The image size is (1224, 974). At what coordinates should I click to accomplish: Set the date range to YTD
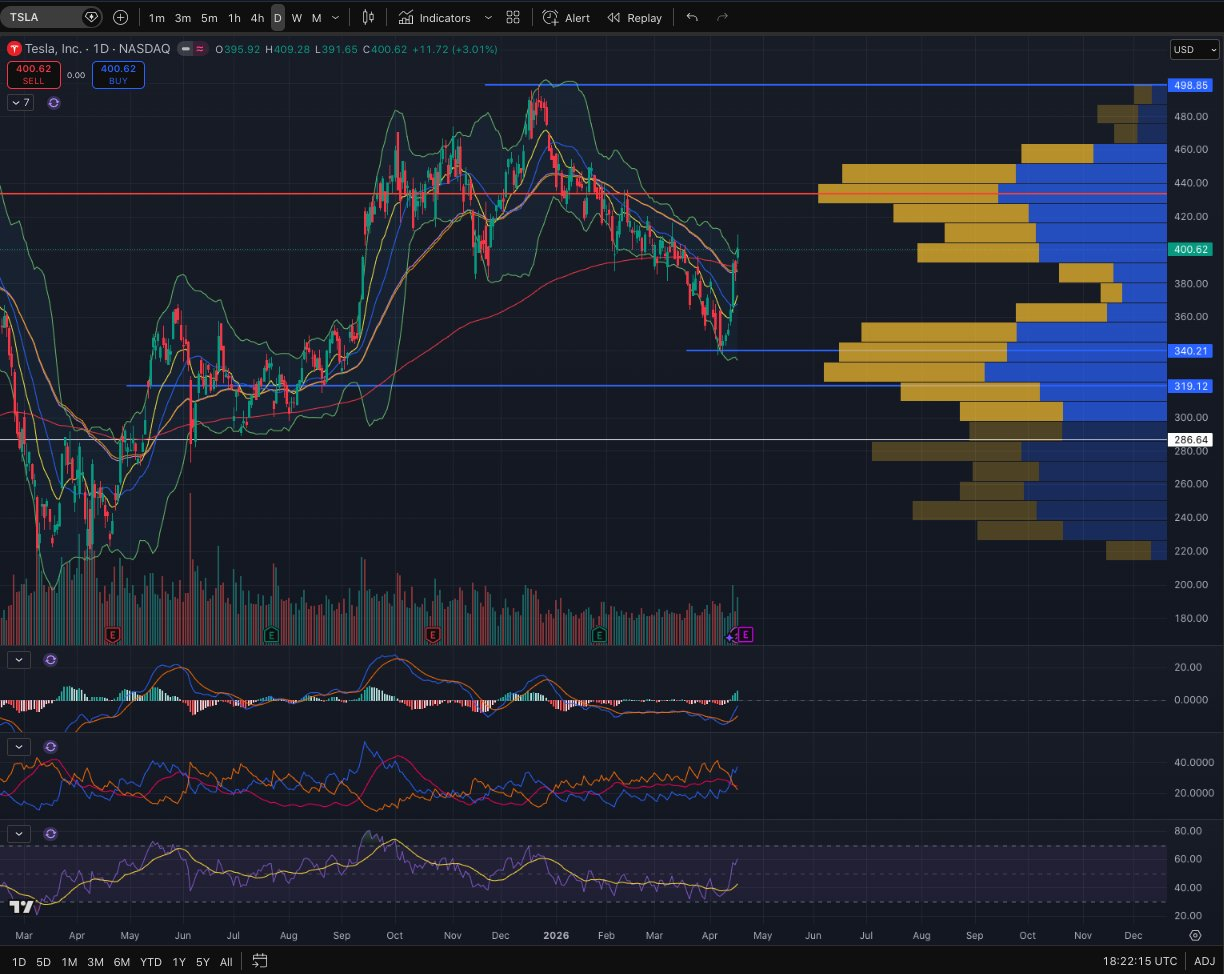(x=151, y=961)
